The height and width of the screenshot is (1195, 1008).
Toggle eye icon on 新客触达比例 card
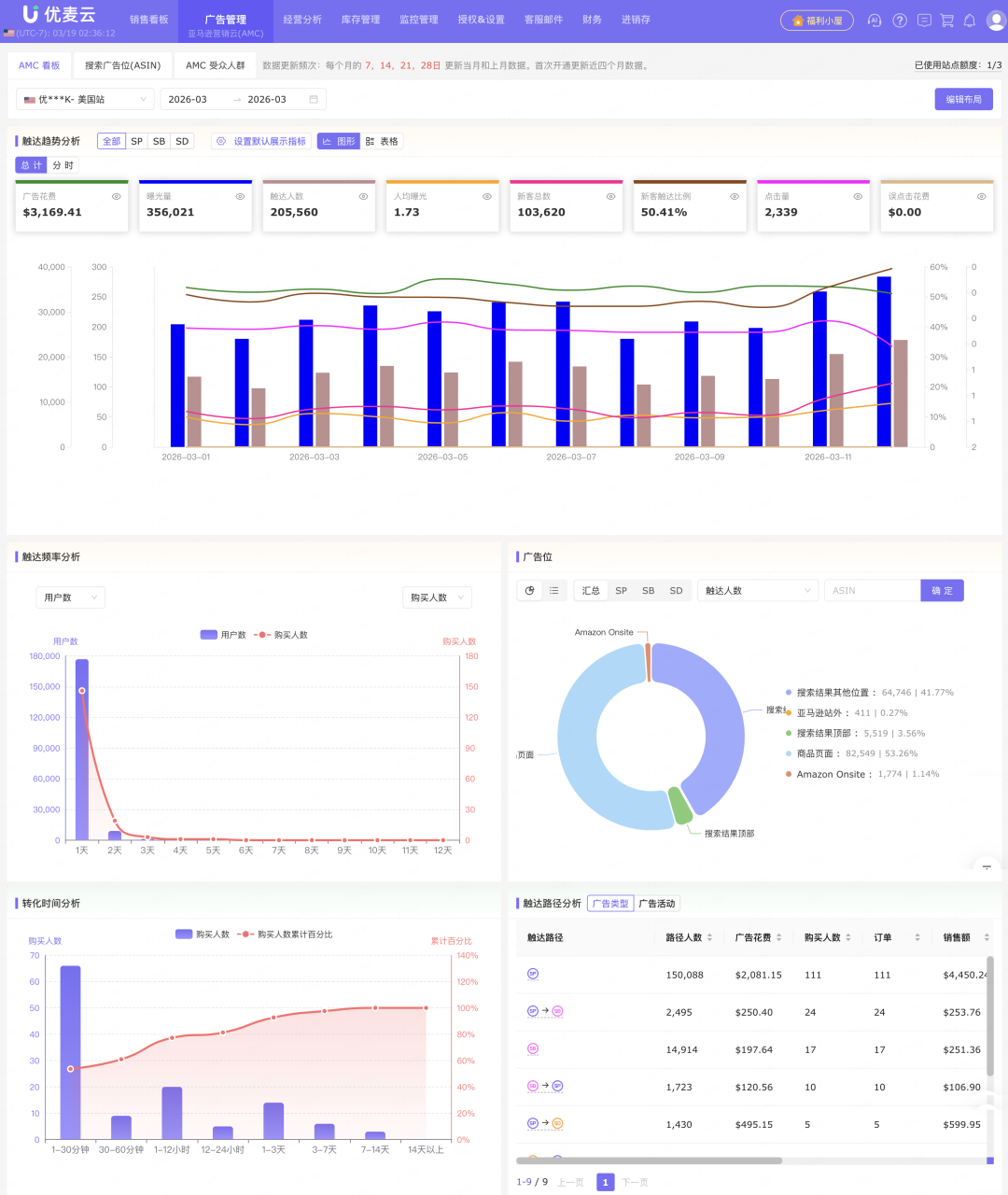click(x=734, y=197)
